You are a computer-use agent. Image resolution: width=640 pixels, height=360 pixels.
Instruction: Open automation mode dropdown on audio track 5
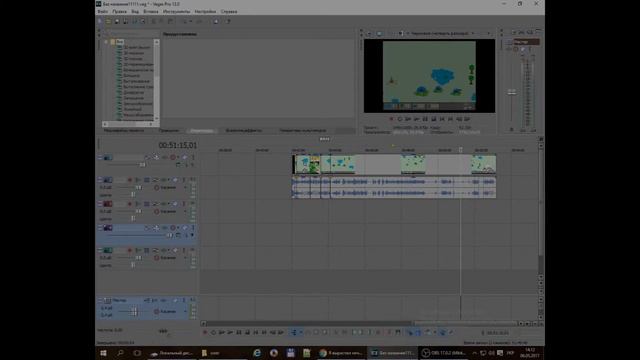pos(186,258)
